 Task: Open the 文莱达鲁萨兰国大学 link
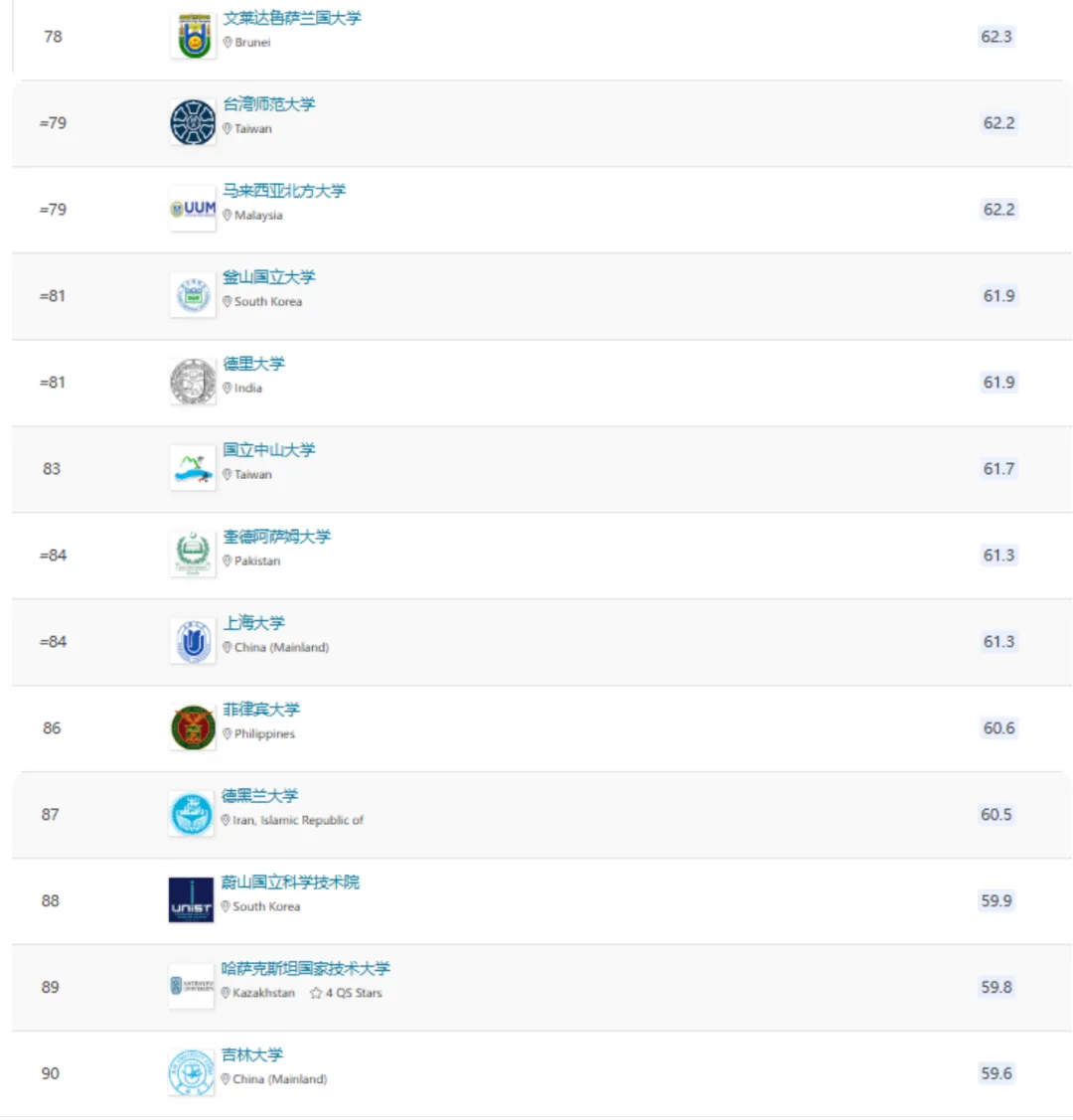(292, 18)
